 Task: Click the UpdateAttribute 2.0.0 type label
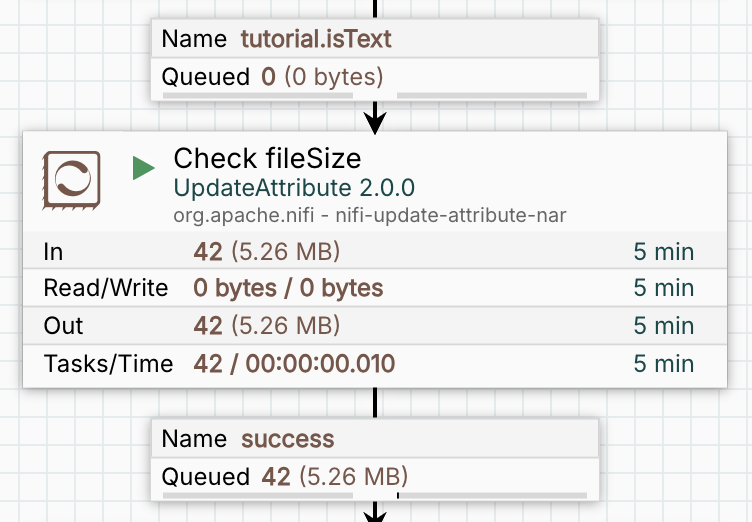294,188
